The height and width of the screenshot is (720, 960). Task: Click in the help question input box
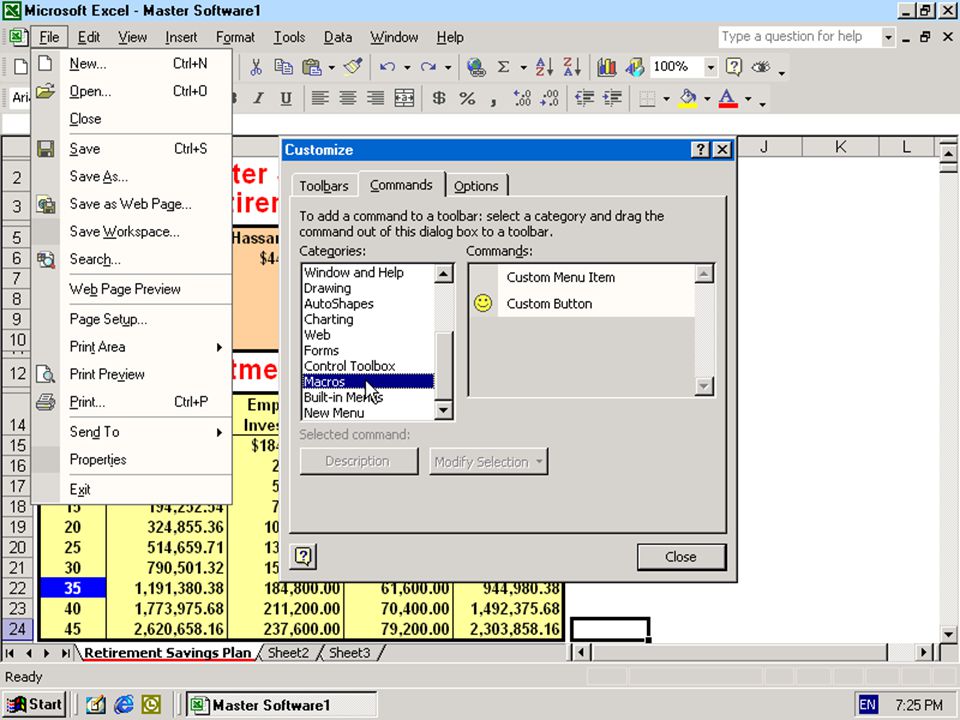800,37
